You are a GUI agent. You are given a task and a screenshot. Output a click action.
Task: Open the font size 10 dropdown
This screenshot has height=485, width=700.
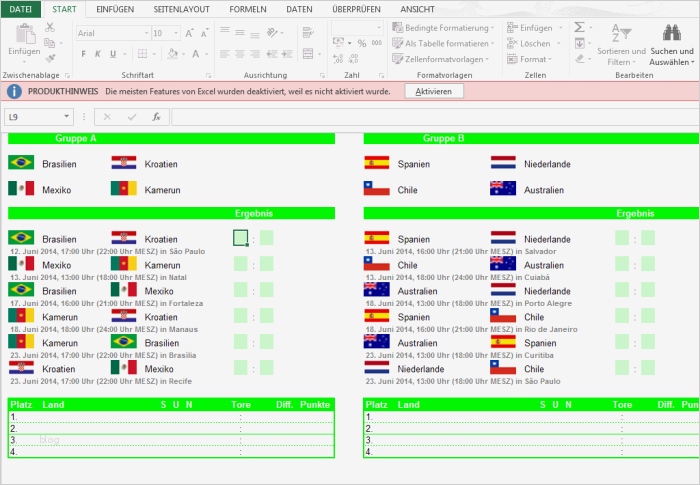pos(176,33)
